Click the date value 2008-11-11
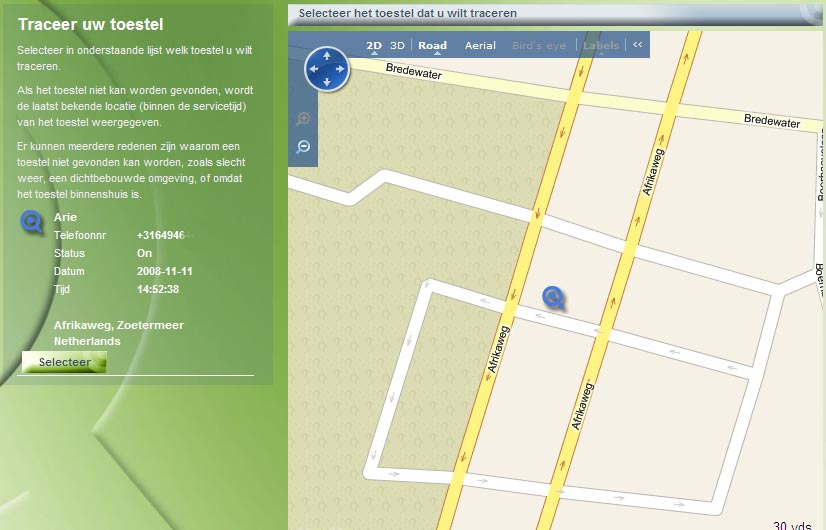 [165, 271]
